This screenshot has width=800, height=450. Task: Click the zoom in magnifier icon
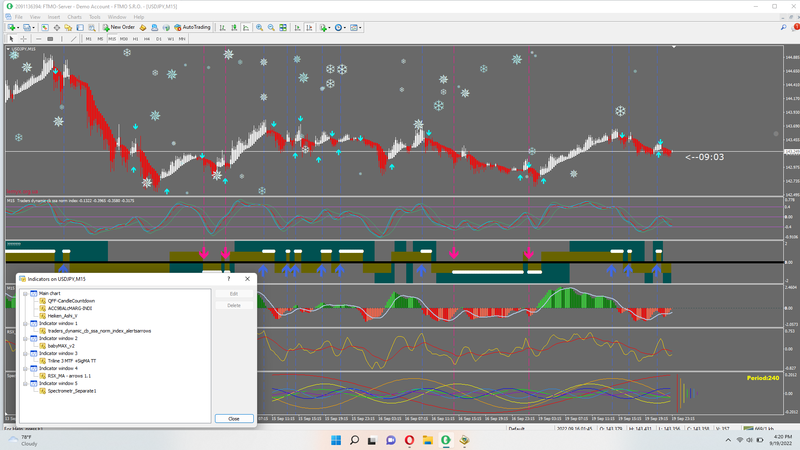[x=259, y=27]
